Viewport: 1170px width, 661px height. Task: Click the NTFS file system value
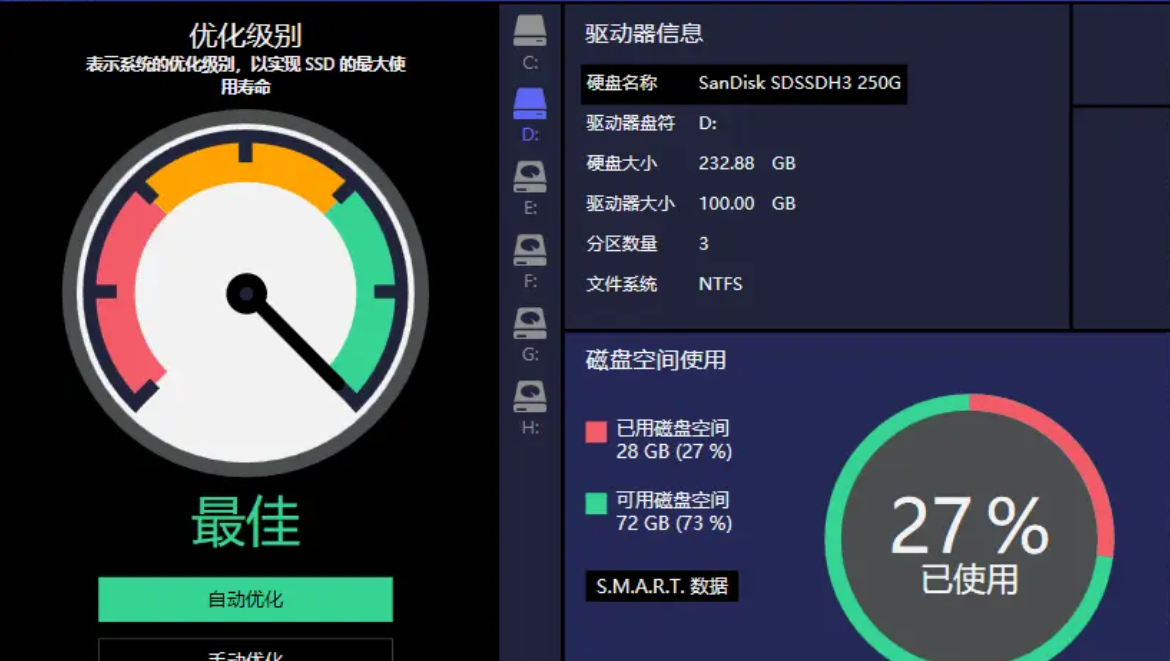tap(722, 284)
